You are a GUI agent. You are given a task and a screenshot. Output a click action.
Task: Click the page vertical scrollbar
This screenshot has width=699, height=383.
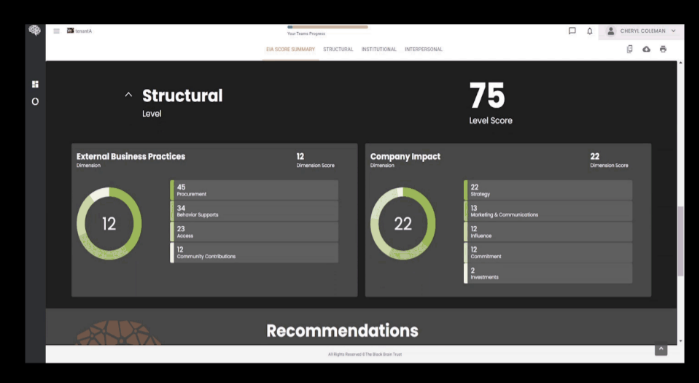[x=680, y=241]
